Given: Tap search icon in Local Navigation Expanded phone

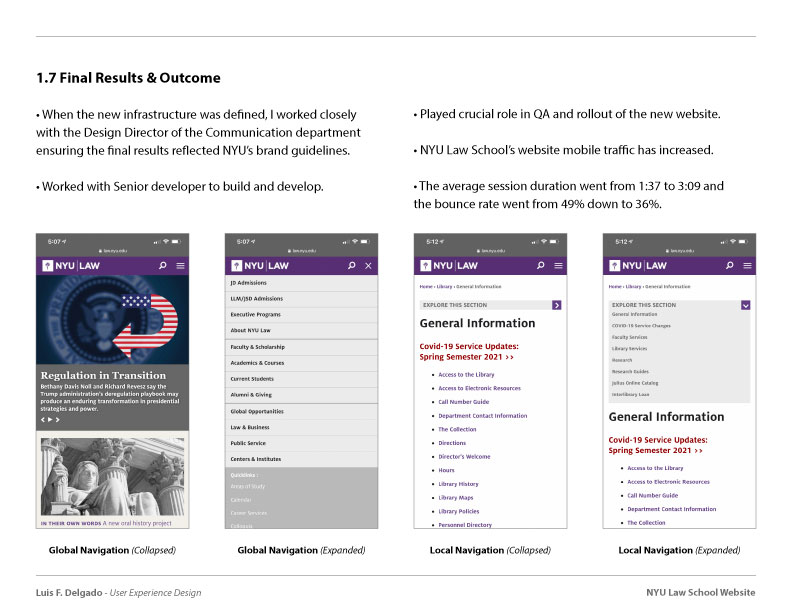Looking at the screenshot, I should (729, 265).
